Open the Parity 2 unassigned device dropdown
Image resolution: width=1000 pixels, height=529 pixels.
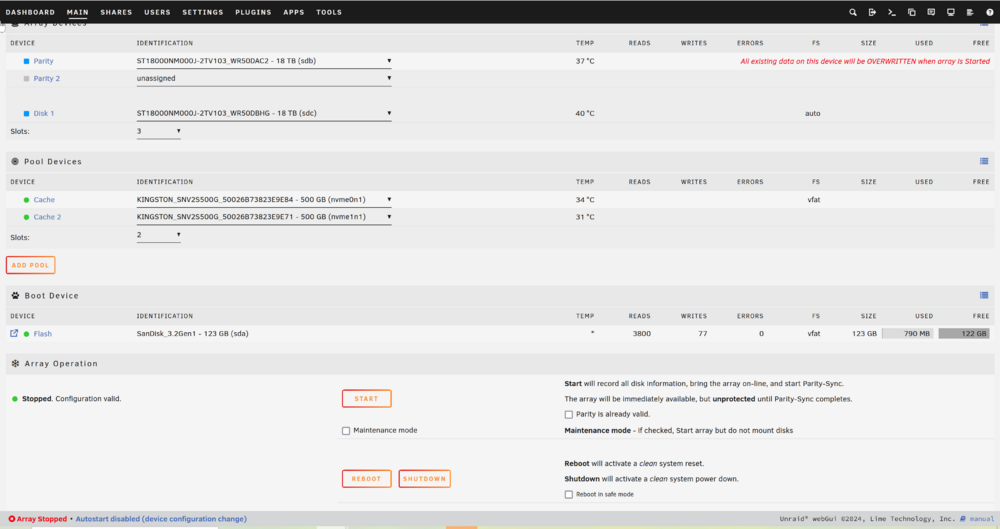(263, 78)
